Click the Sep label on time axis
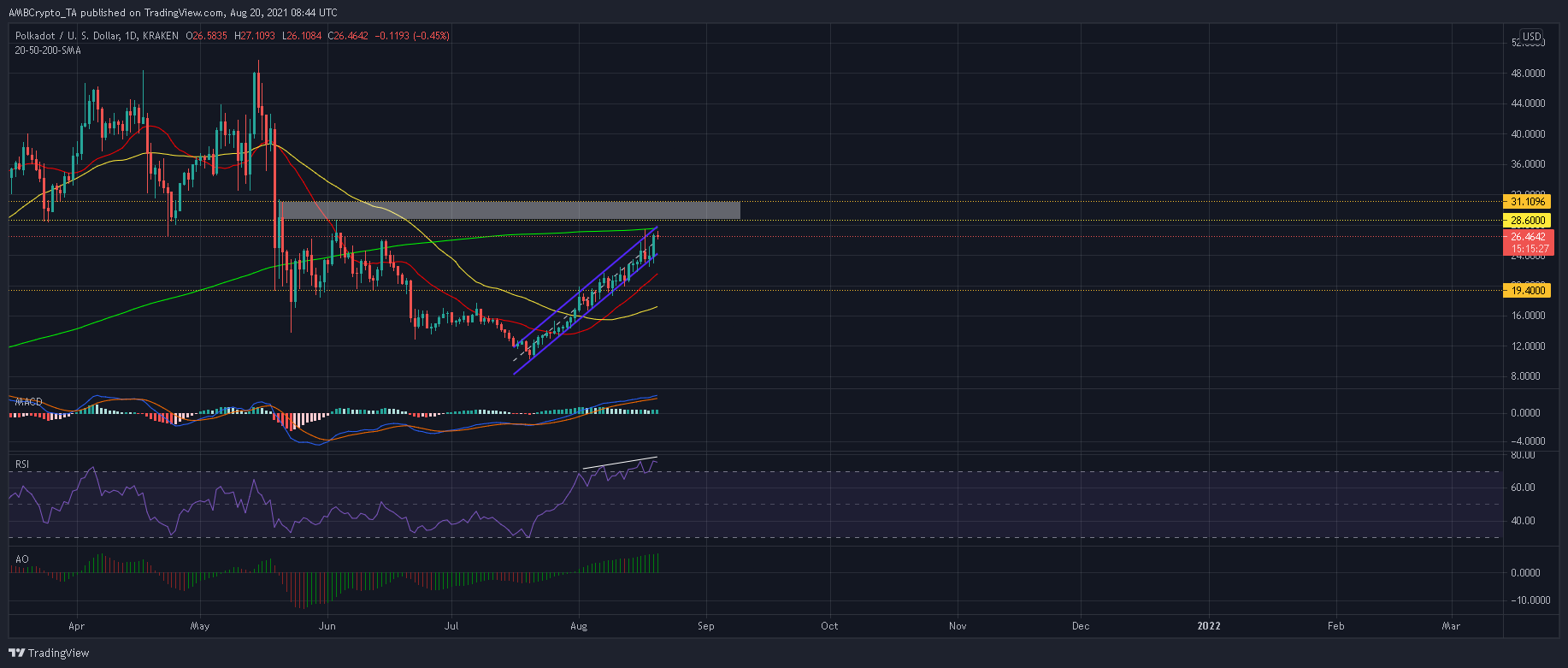 pyautogui.click(x=705, y=626)
